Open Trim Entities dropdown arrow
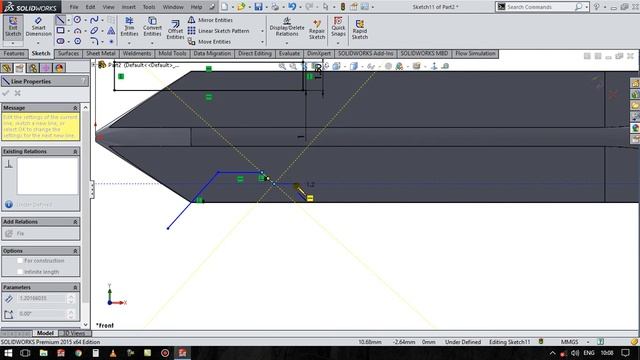640x360 pixels. [129, 42]
